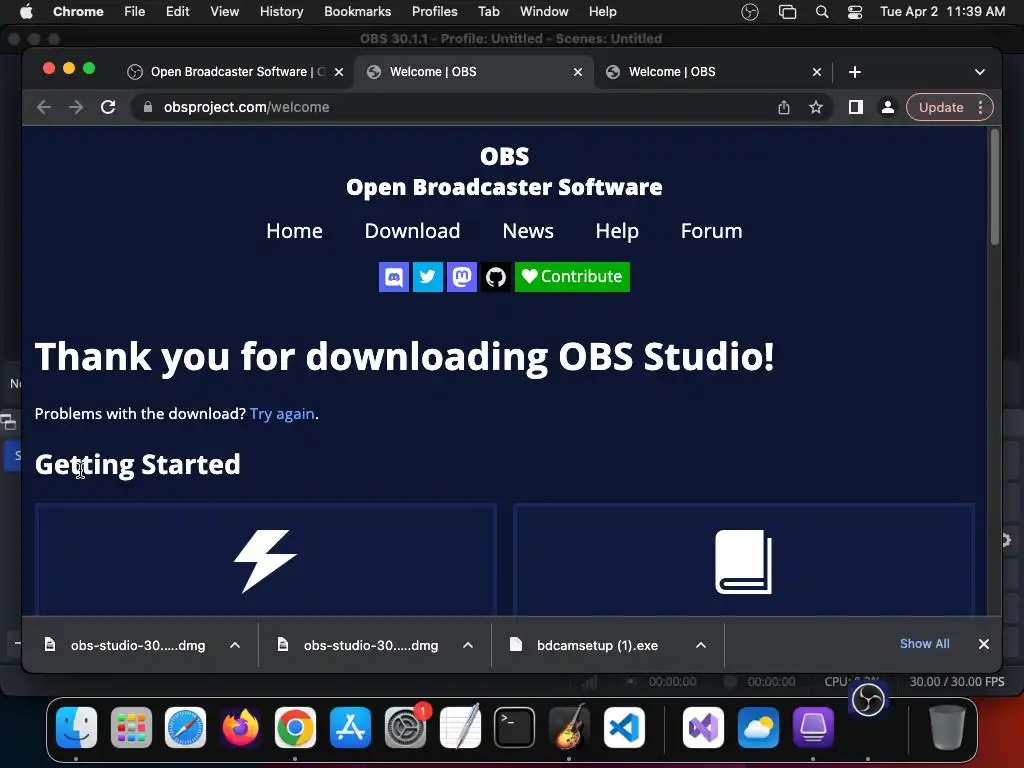Screen dimensions: 1024x768
Task: Open System Preferences in the Dock
Action: 406,728
